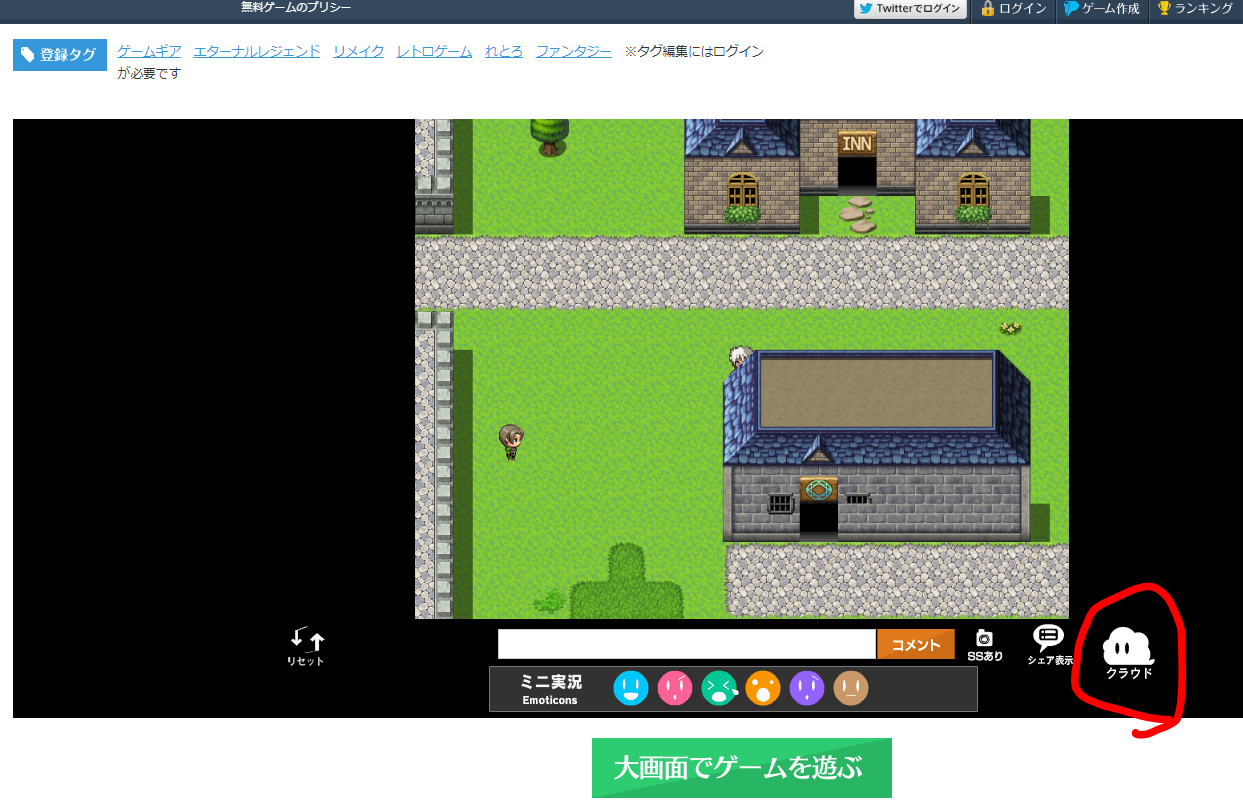Click the INN sign on building

point(857,143)
